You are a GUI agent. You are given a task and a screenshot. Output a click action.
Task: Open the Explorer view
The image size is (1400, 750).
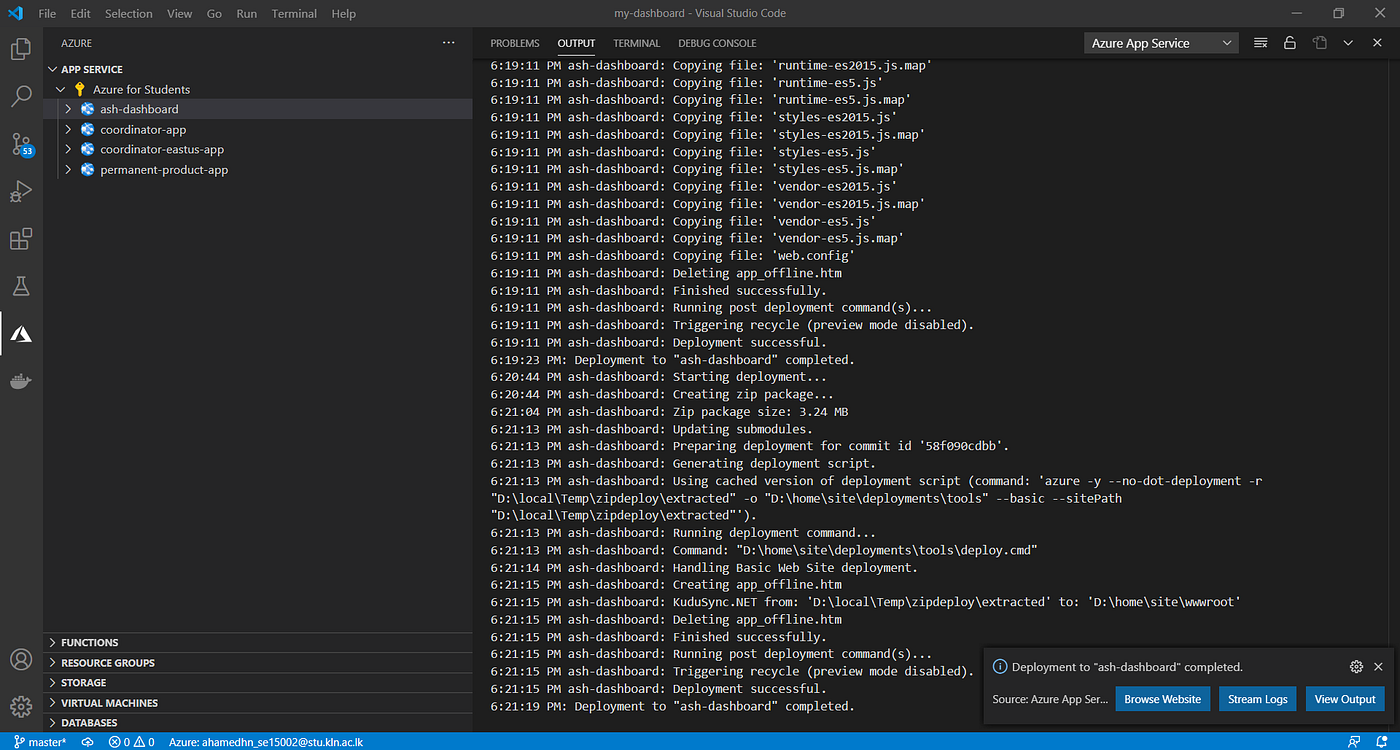click(x=21, y=47)
